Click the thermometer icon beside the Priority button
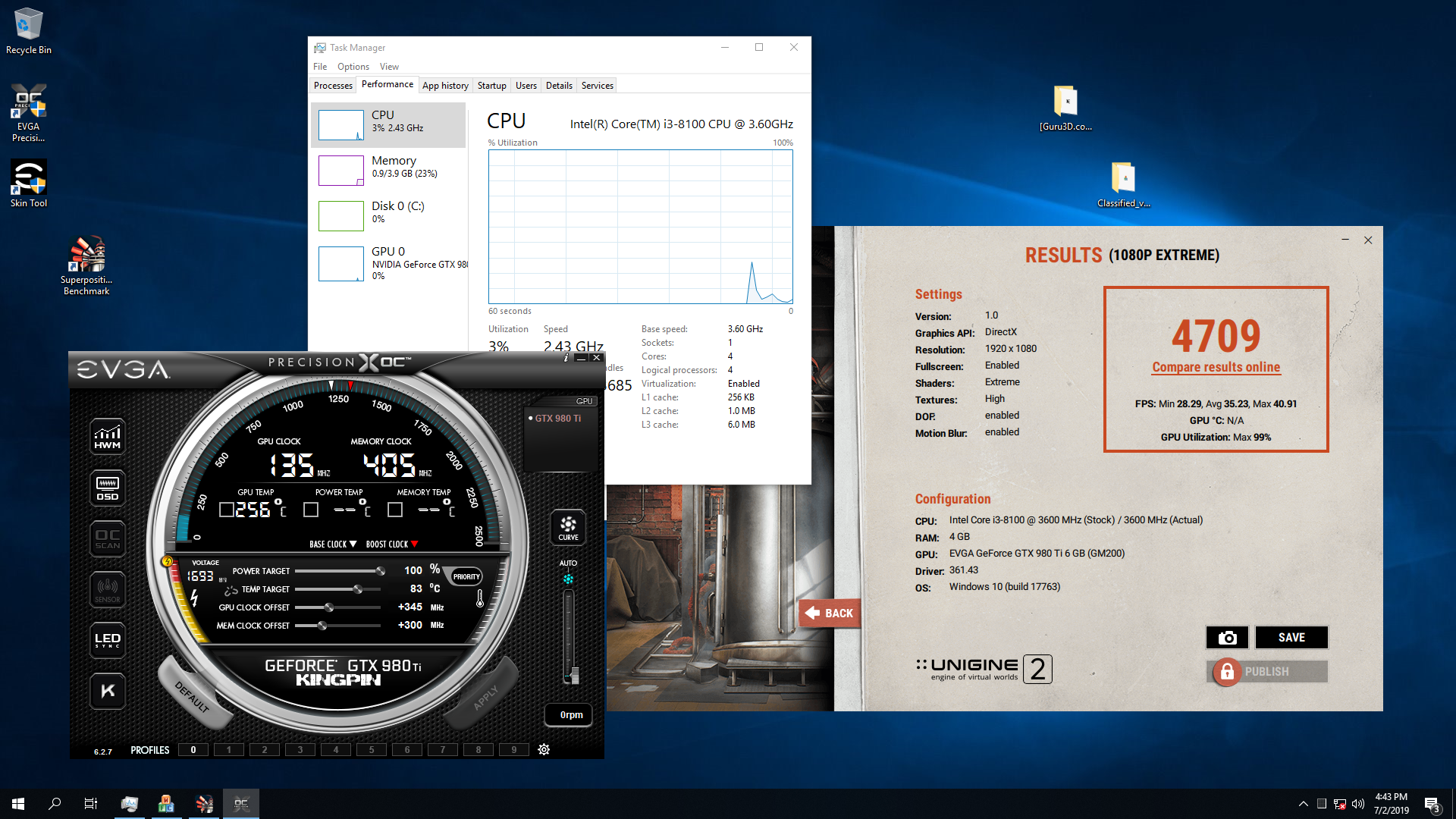The height and width of the screenshot is (819, 1456). pos(479,598)
